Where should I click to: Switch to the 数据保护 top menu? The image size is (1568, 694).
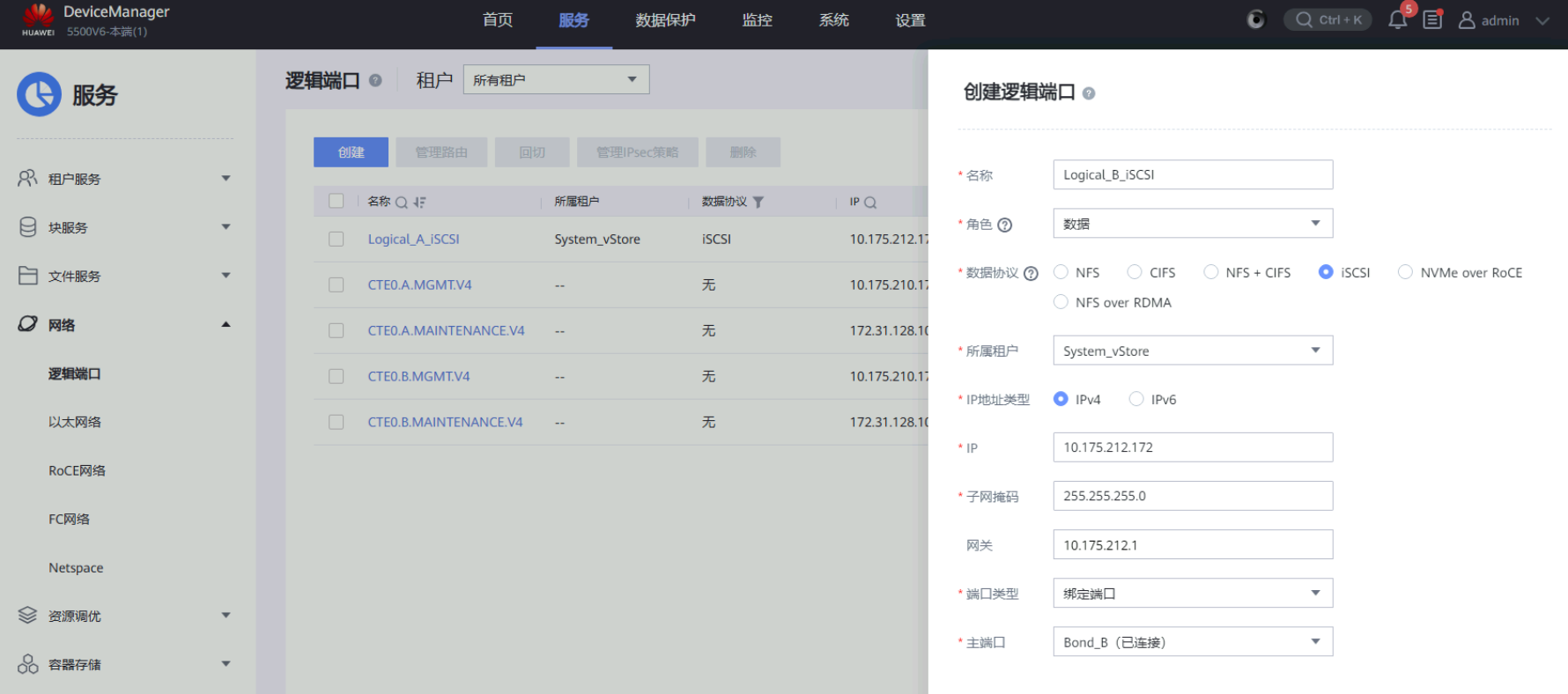(665, 20)
